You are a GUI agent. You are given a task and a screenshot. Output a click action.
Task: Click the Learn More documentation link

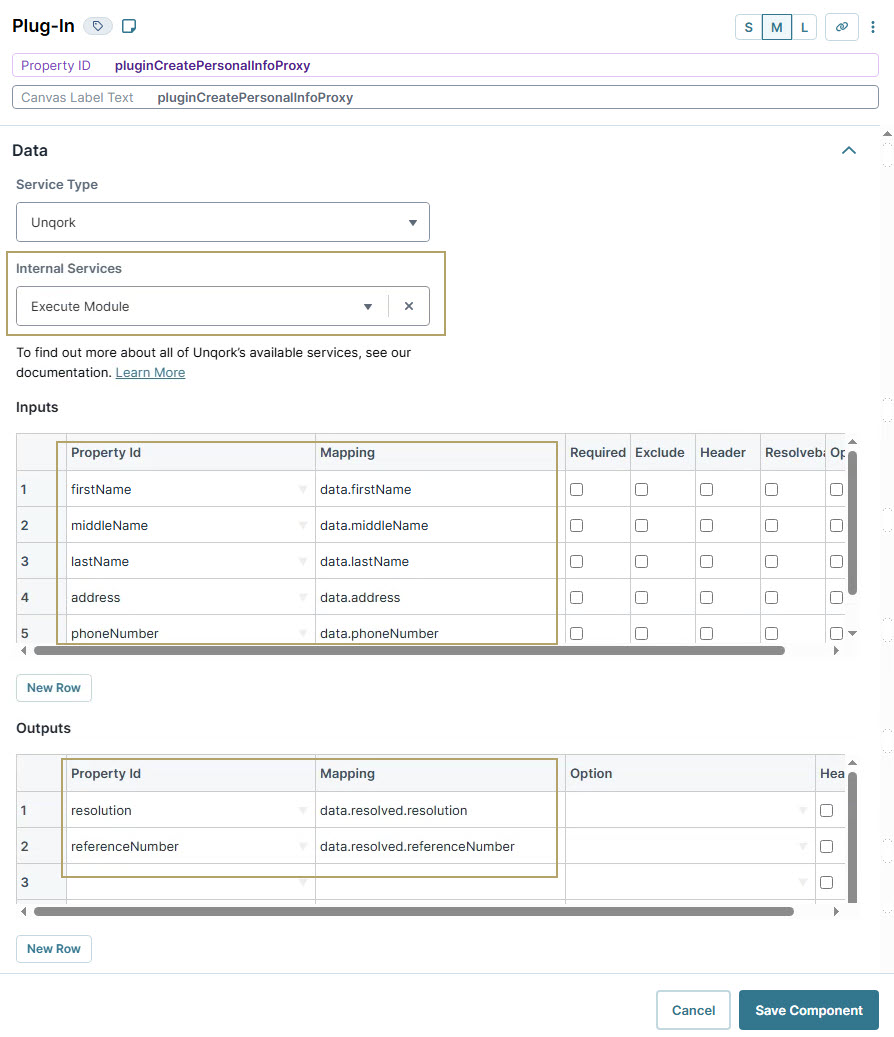(x=150, y=372)
